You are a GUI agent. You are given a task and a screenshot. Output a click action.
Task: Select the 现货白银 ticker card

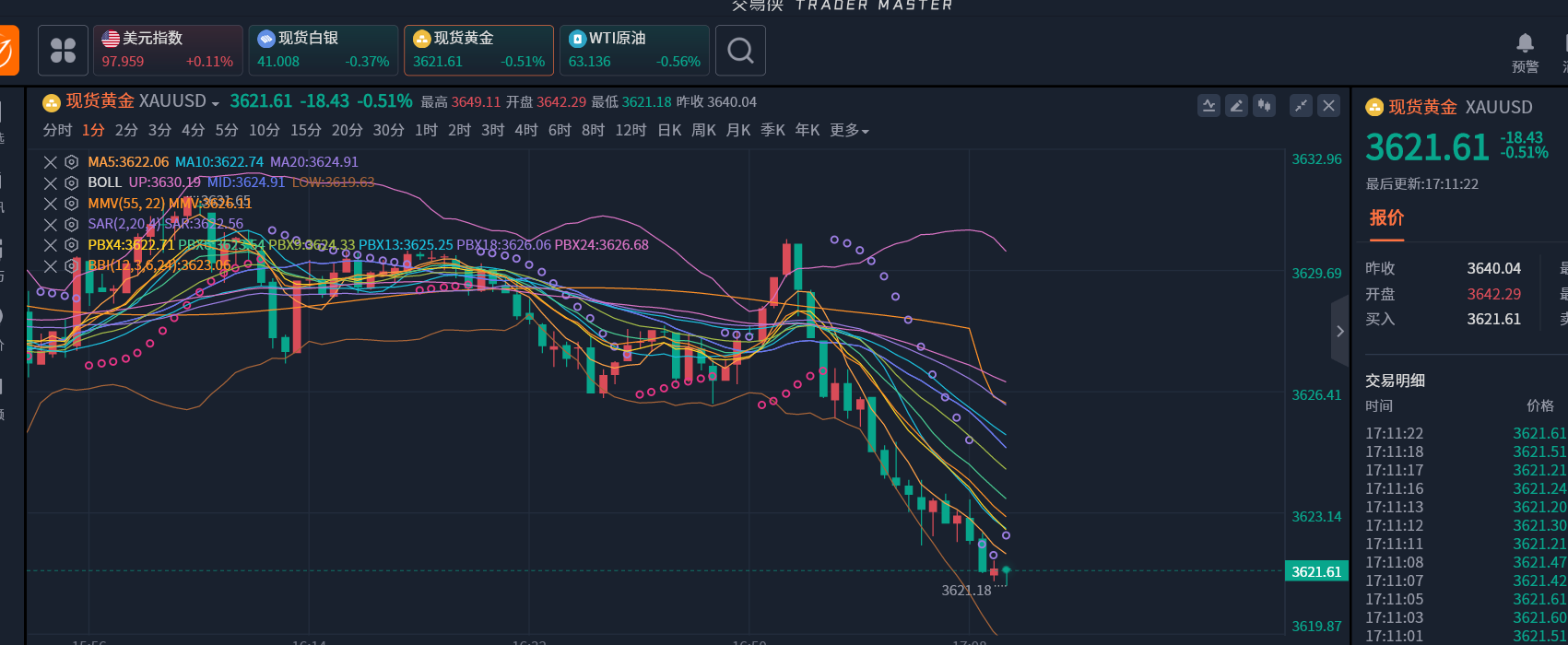(324, 50)
